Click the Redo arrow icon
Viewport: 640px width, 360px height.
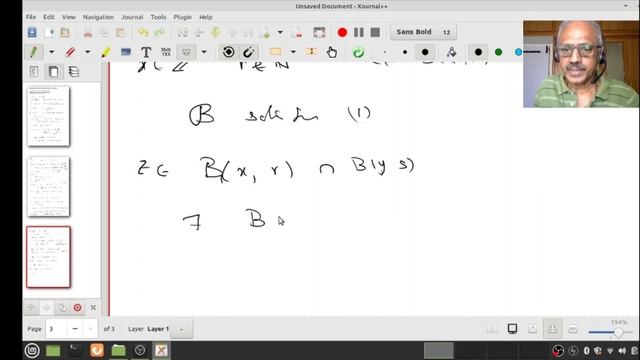pos(160,32)
